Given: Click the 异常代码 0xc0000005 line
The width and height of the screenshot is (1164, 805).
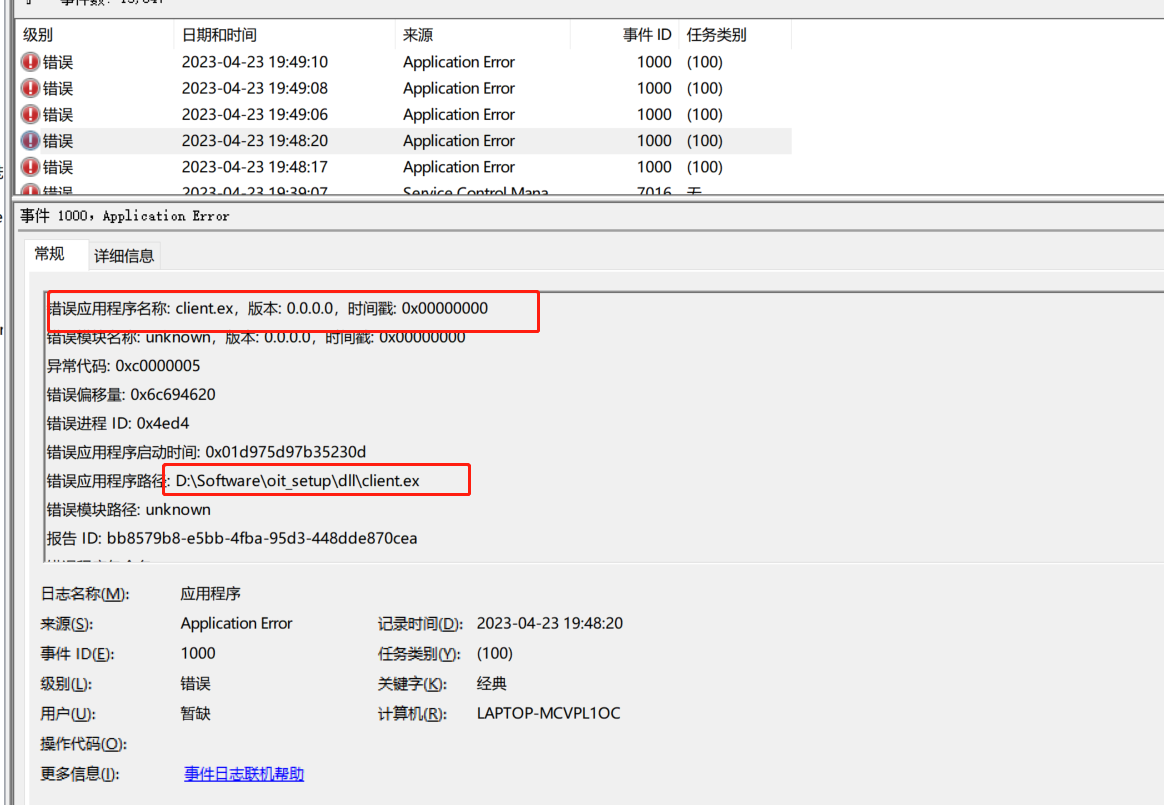Looking at the screenshot, I should 124,366.
